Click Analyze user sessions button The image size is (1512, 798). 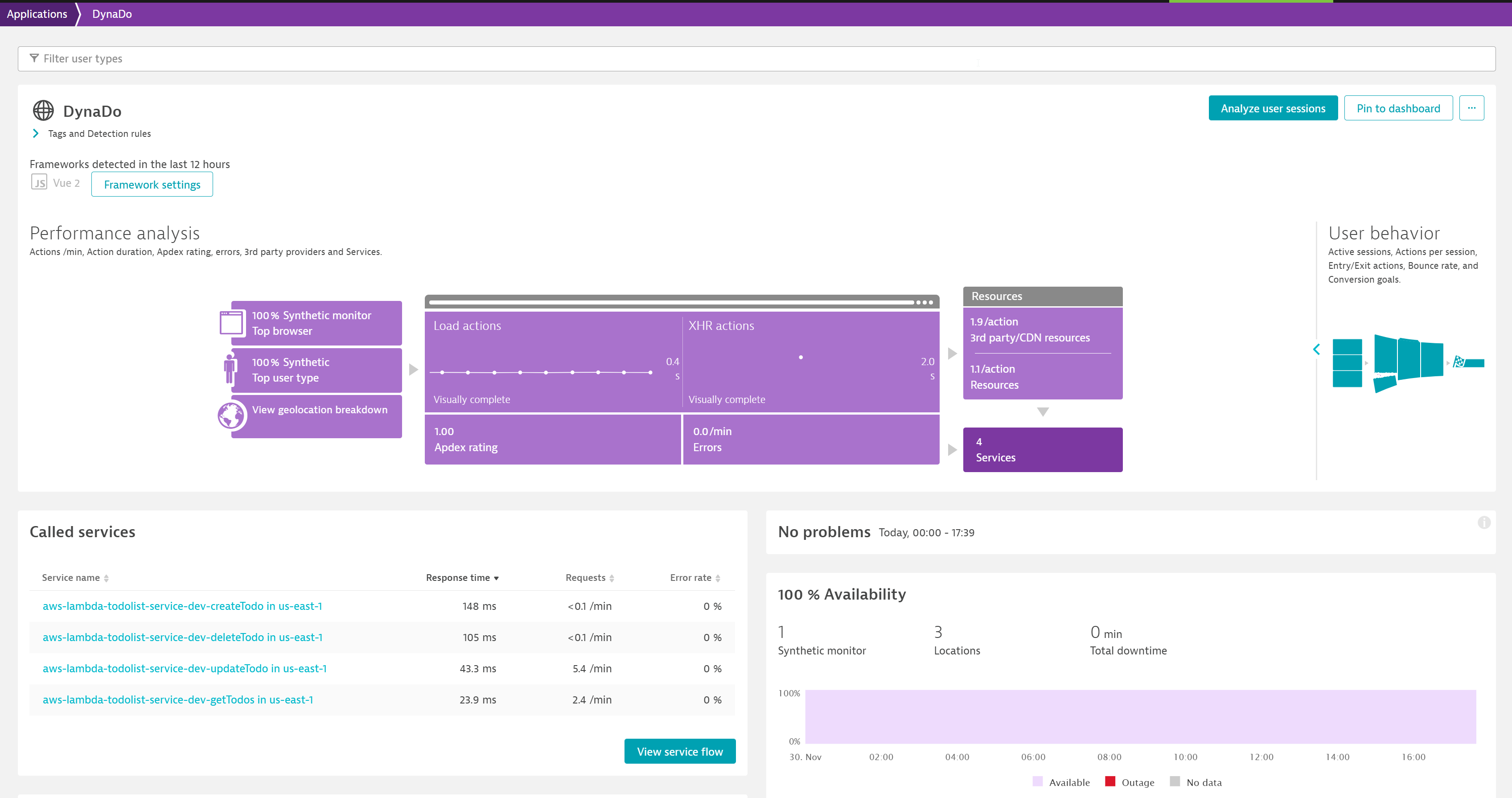click(1273, 108)
